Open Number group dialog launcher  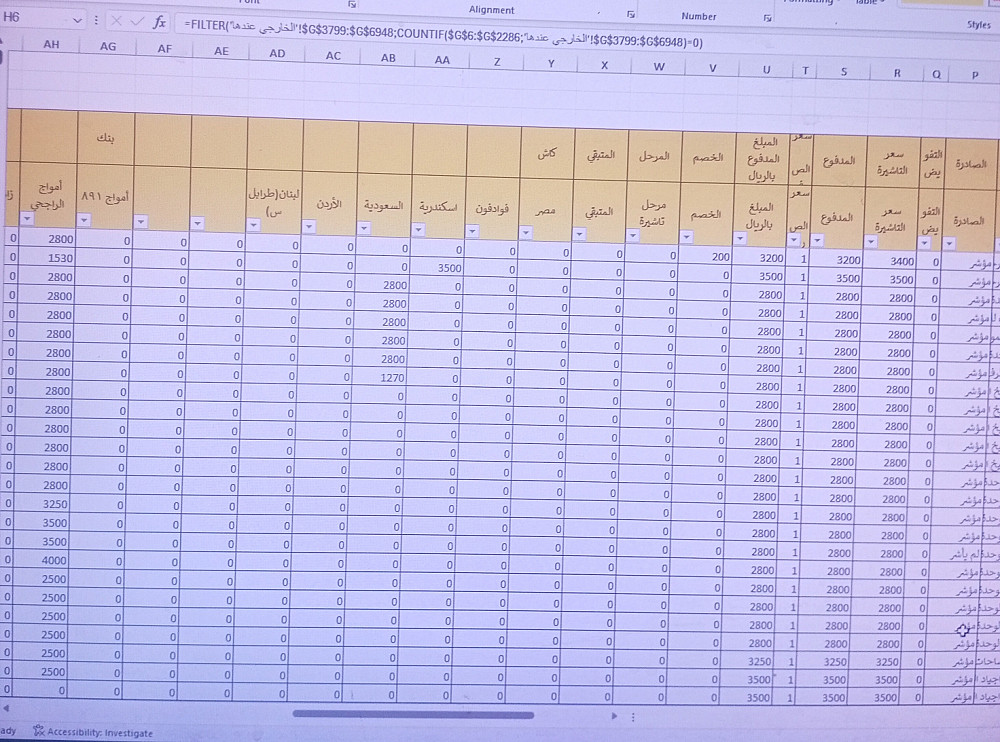(768, 18)
